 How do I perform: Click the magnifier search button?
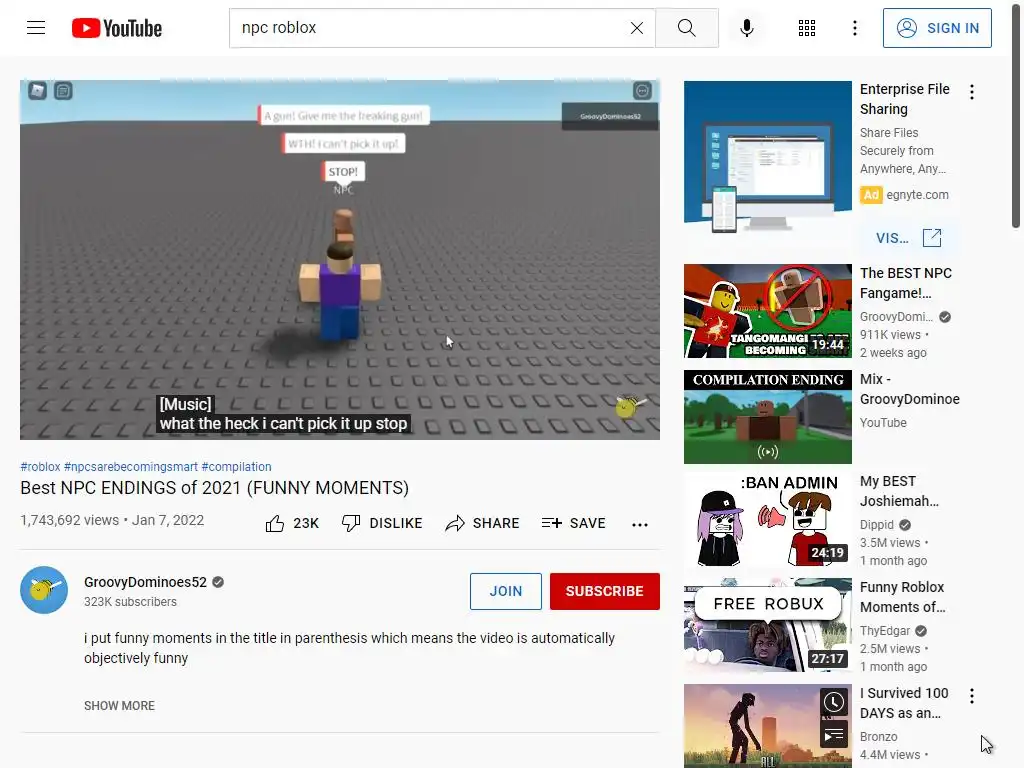click(x=686, y=28)
